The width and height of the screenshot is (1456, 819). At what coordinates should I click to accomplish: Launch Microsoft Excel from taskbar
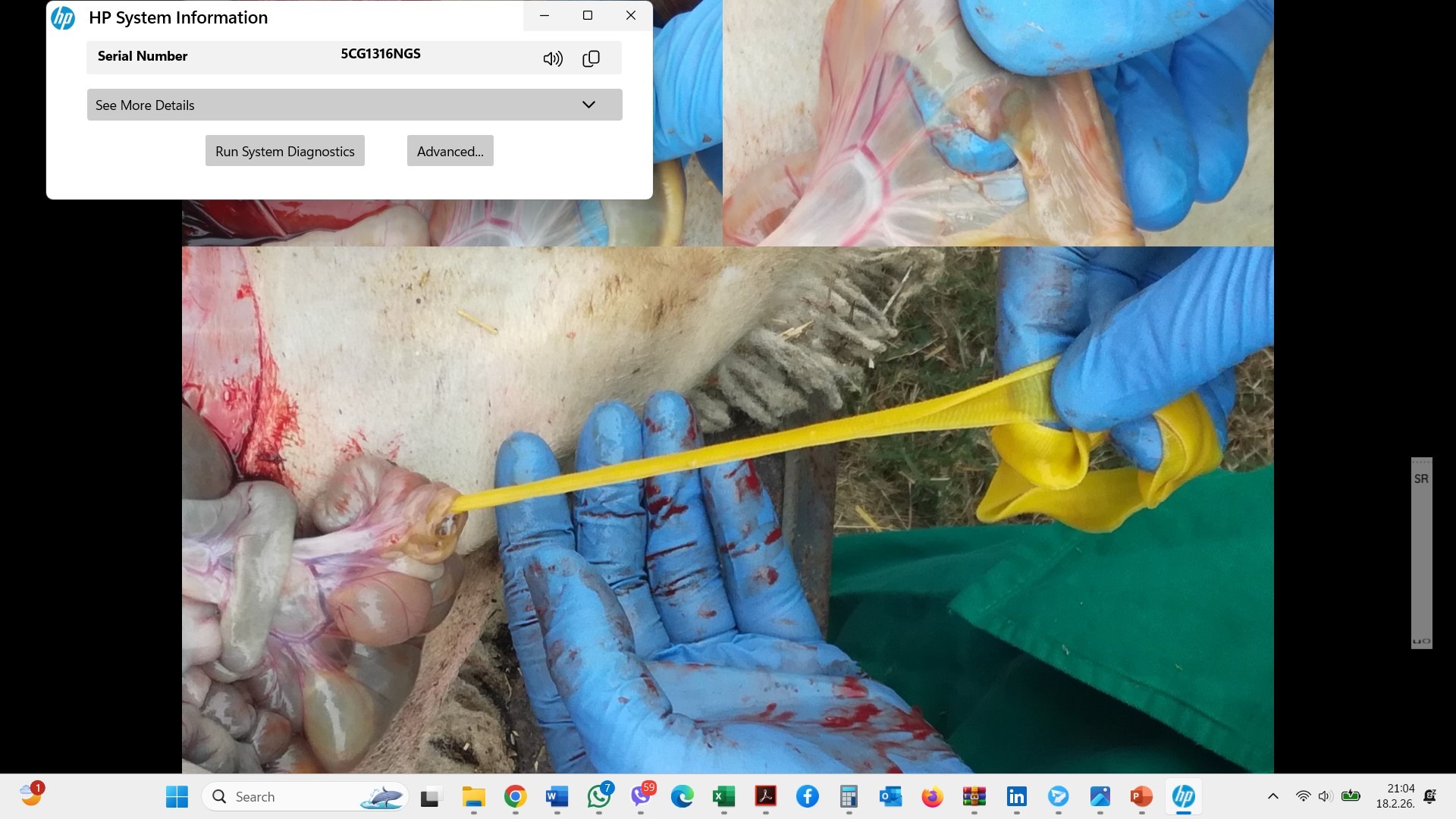[x=723, y=796]
